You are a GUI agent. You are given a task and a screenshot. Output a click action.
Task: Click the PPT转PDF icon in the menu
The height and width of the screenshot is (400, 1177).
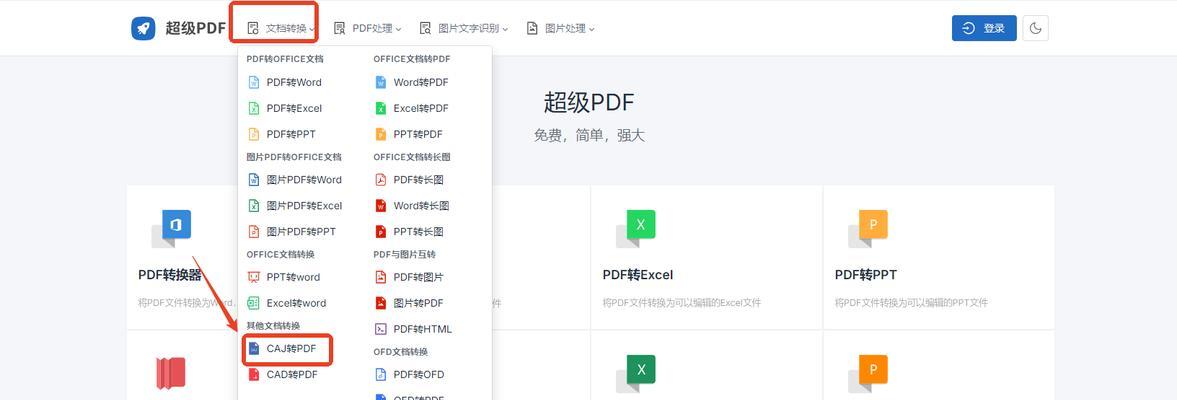[x=381, y=134]
